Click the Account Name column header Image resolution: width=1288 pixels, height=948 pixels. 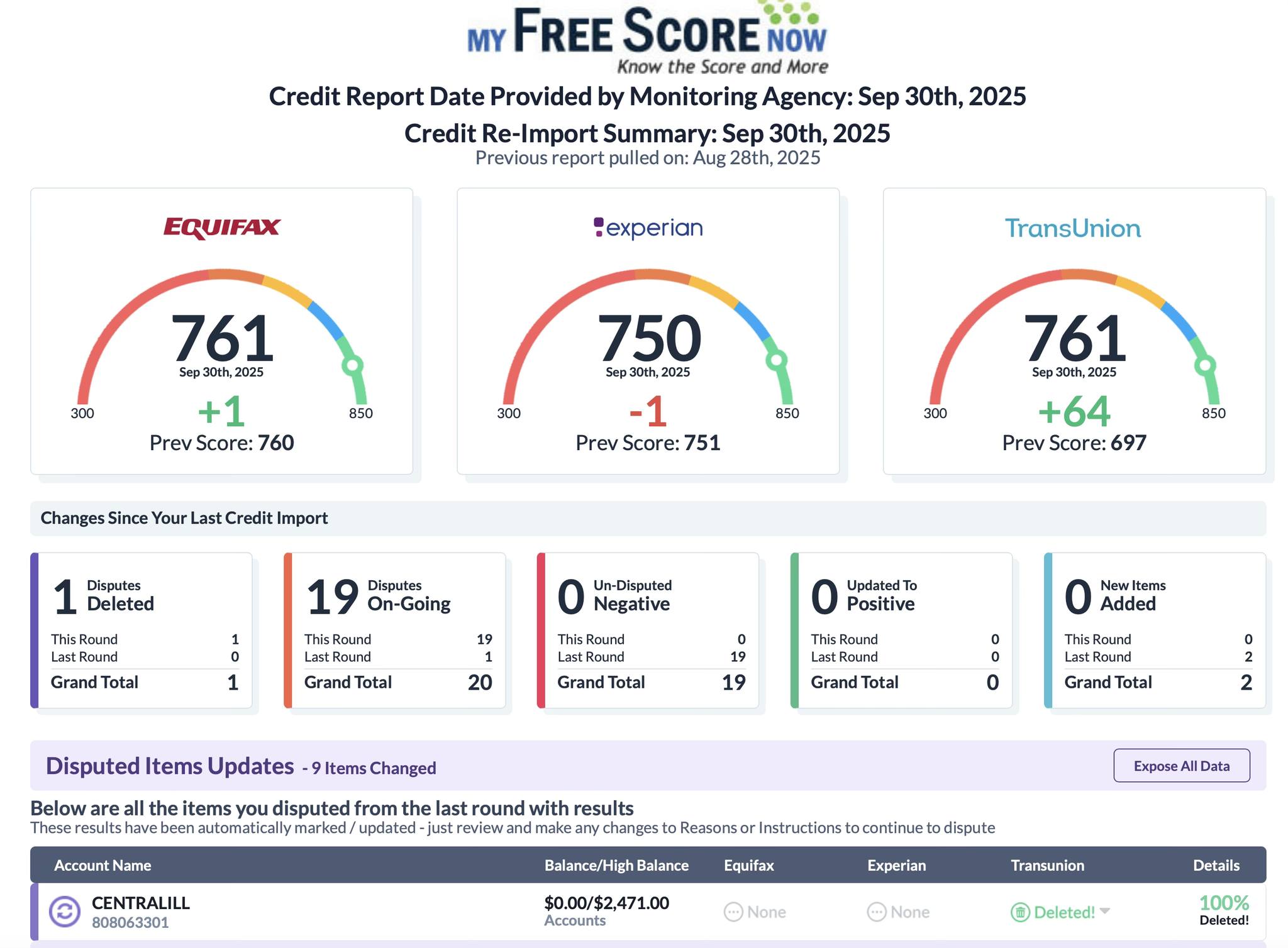[103, 865]
